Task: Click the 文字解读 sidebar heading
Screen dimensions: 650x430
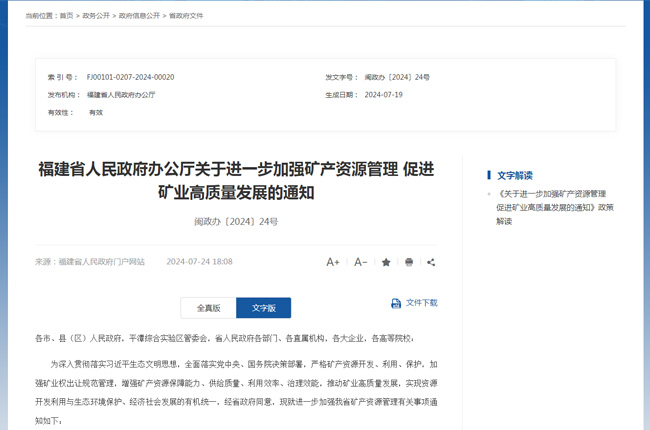Action: click(x=515, y=175)
